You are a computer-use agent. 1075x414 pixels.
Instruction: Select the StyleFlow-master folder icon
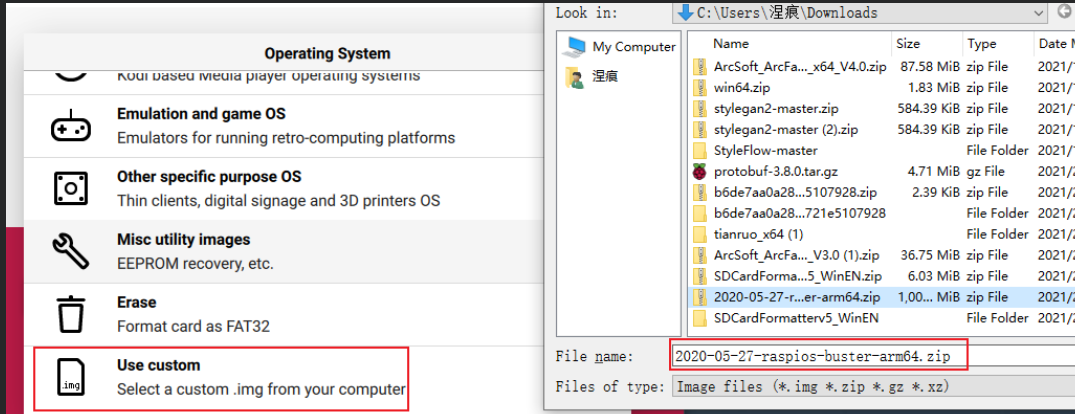coord(700,150)
